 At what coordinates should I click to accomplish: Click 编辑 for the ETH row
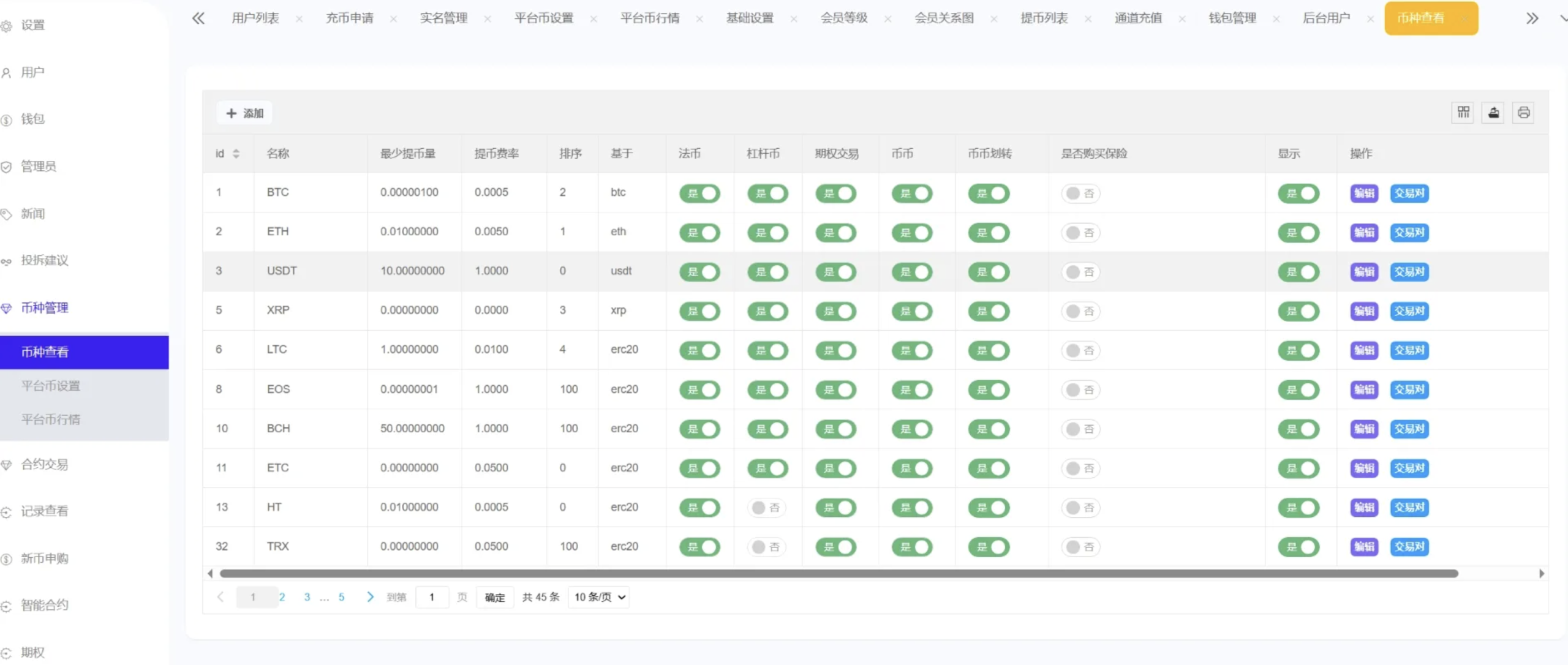[1365, 233]
